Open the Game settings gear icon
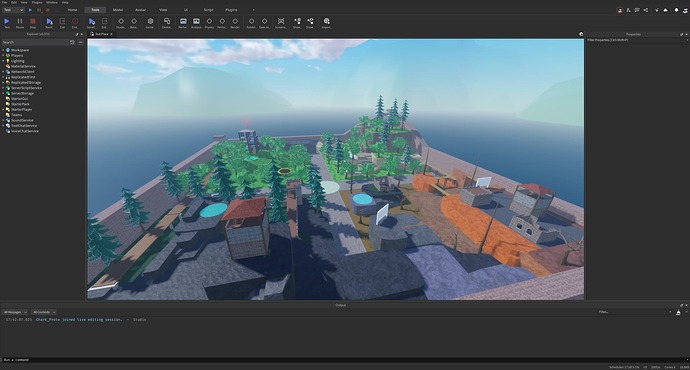Viewport: 690px width, 370px height. pyautogui.click(x=150, y=23)
